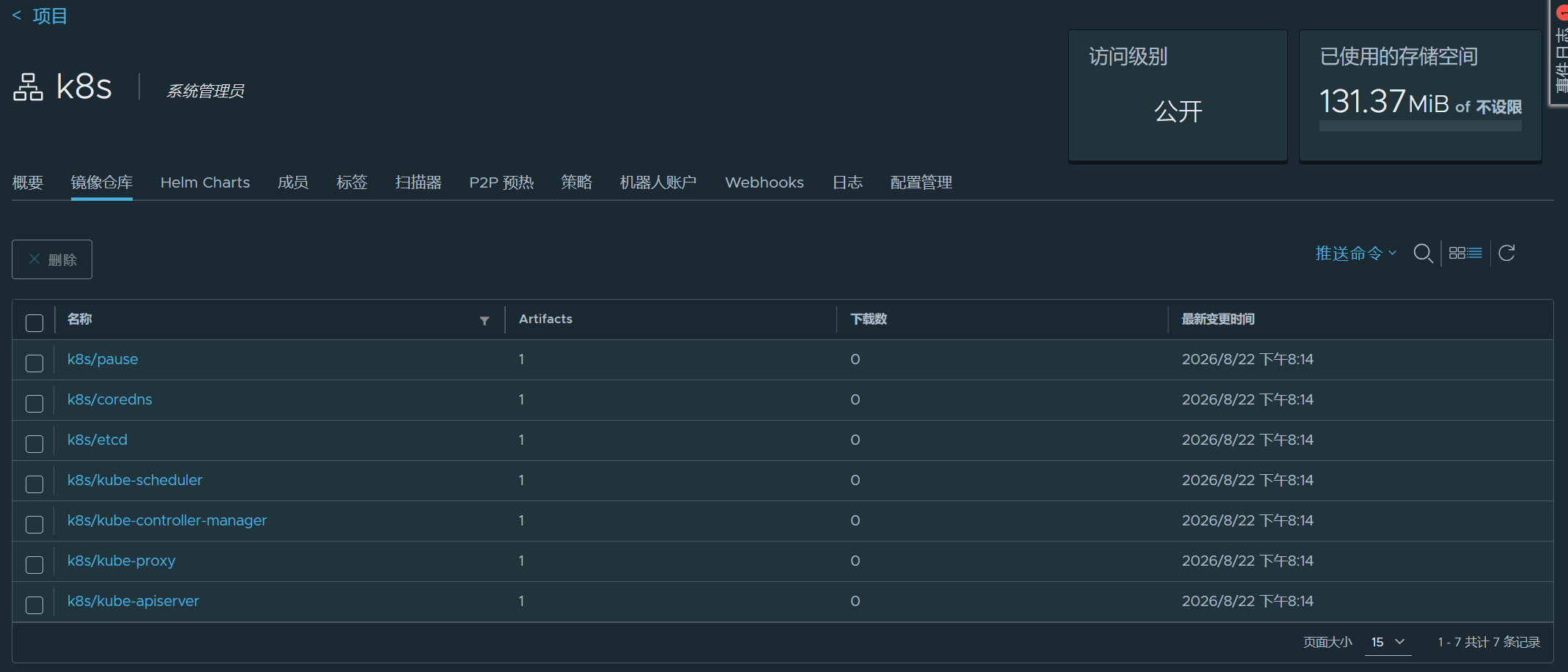Switch to the Webhooks tab
1568x672 pixels.
click(765, 182)
